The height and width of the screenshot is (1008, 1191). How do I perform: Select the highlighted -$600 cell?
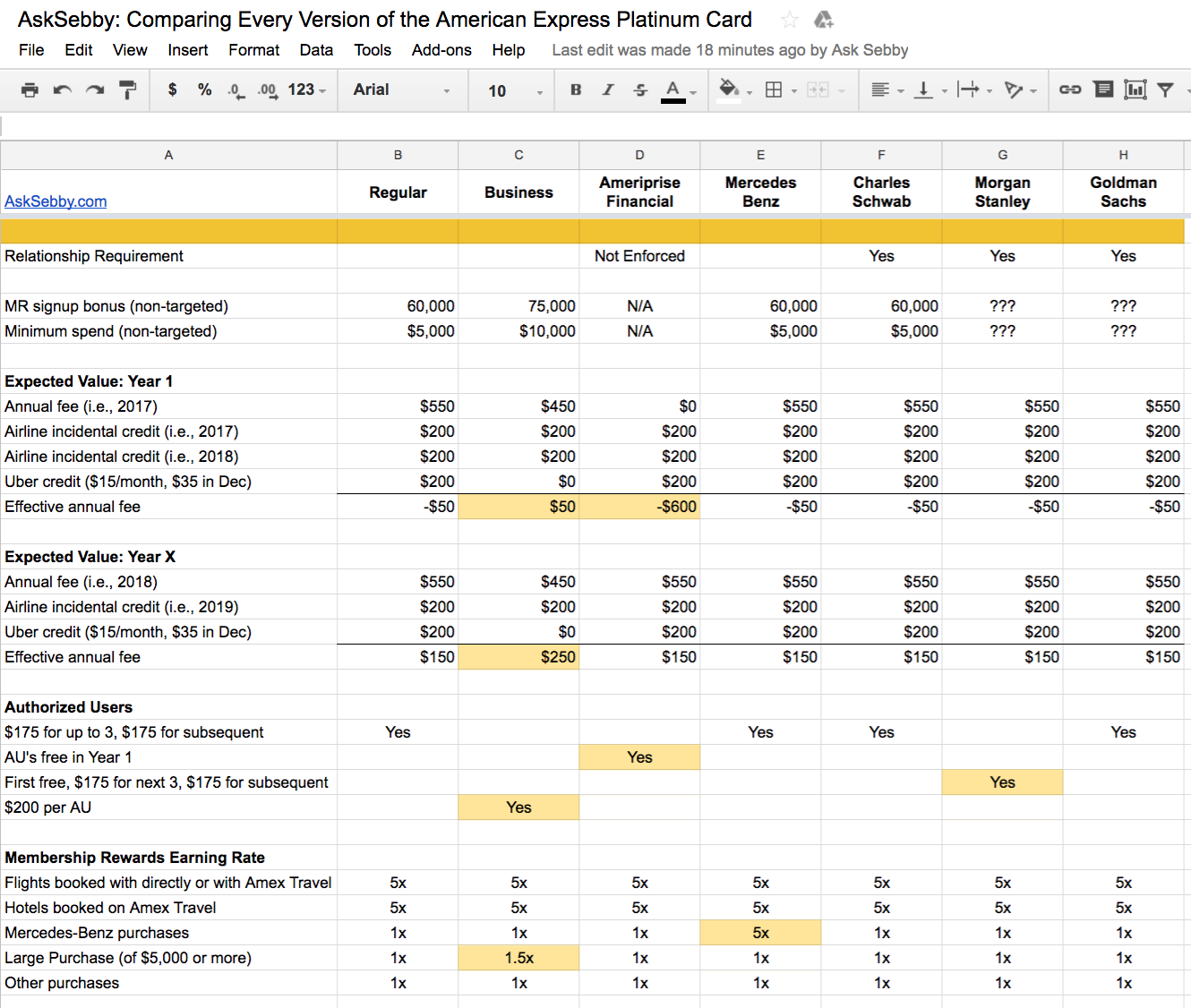[639, 507]
